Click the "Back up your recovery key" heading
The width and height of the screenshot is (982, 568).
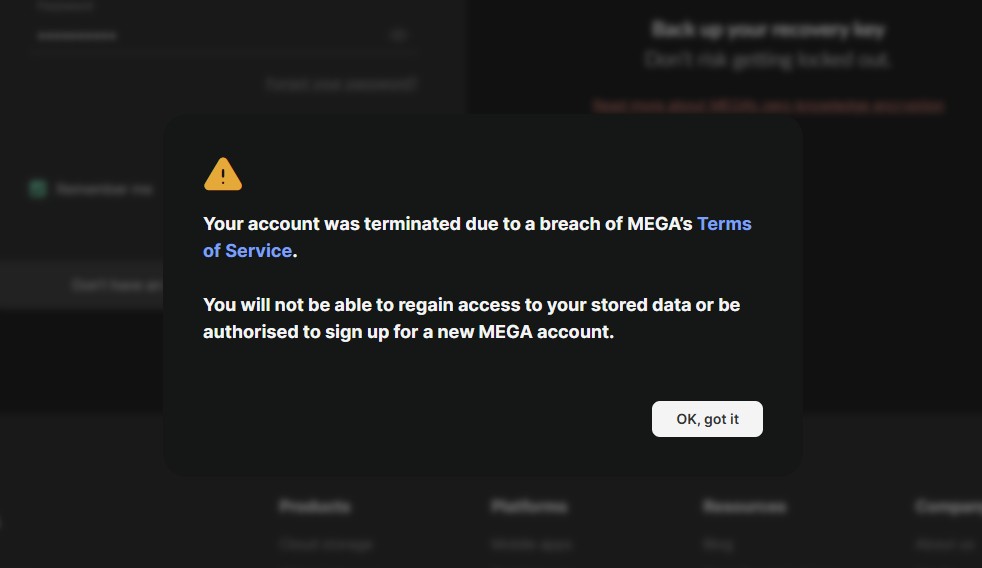pos(768,30)
